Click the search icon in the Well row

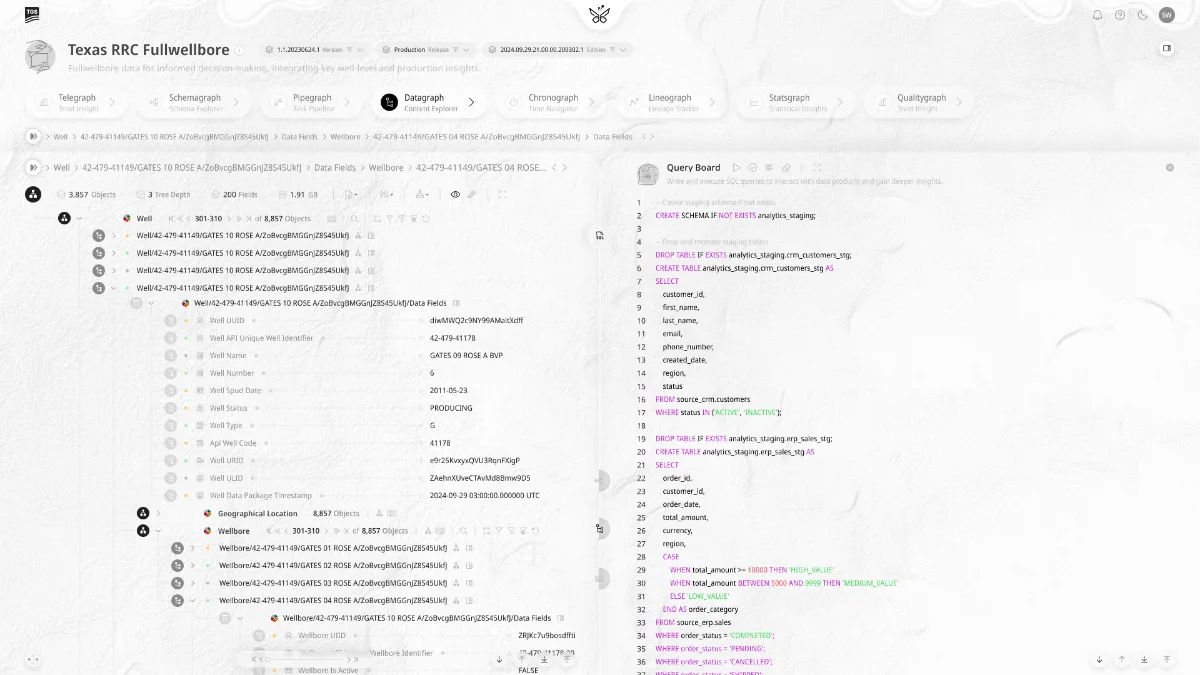pos(354,218)
